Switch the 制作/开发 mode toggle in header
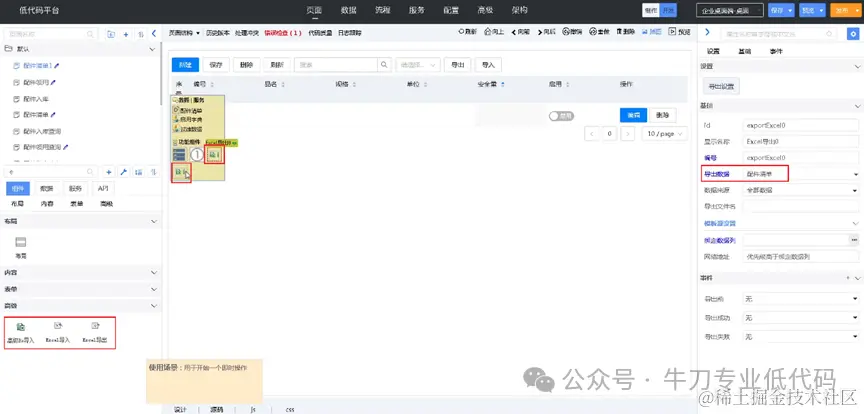The image size is (864, 414). tap(659, 10)
